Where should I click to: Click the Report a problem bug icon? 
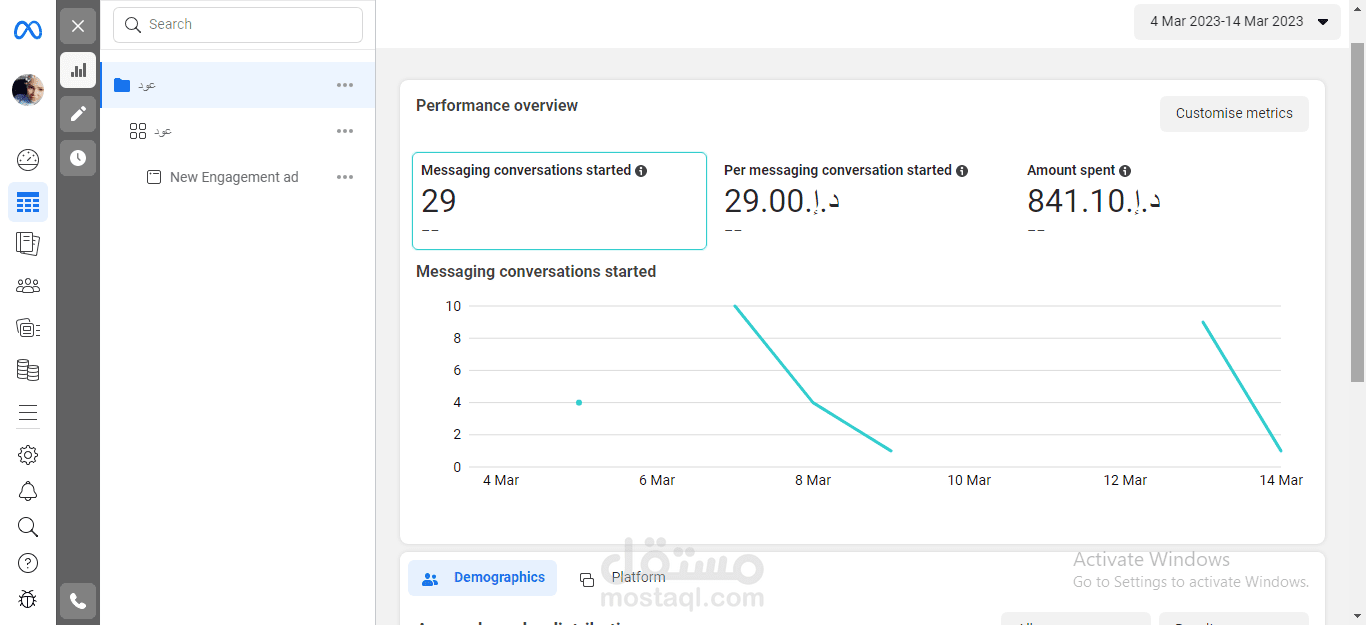coord(28,599)
